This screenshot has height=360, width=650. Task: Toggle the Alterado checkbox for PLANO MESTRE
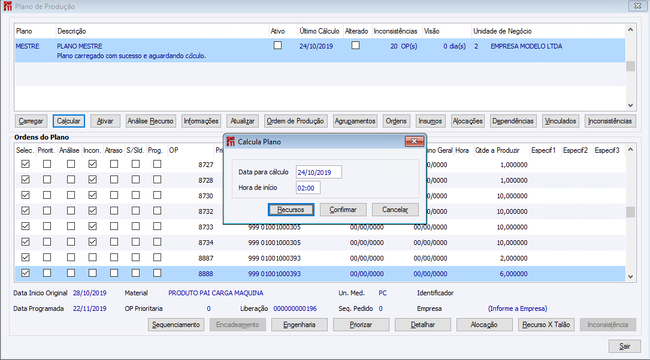click(x=355, y=45)
